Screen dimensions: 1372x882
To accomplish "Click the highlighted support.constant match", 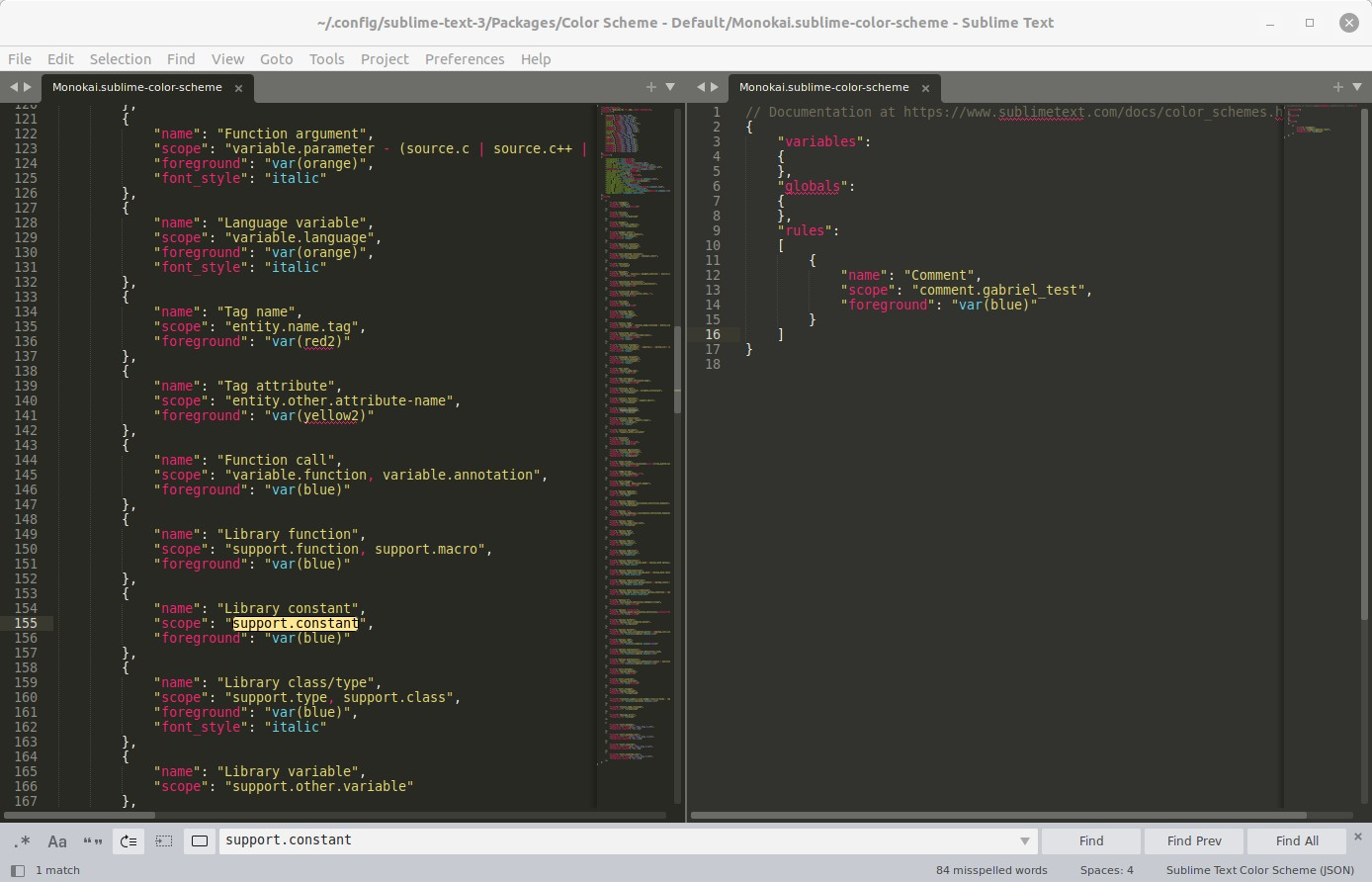I will click(x=296, y=623).
